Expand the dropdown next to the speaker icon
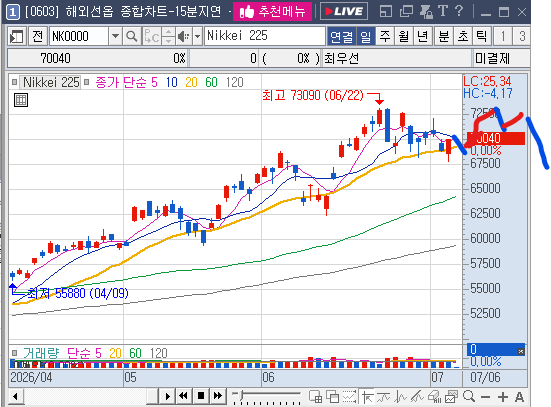This screenshot has height=407, width=551. point(197,36)
